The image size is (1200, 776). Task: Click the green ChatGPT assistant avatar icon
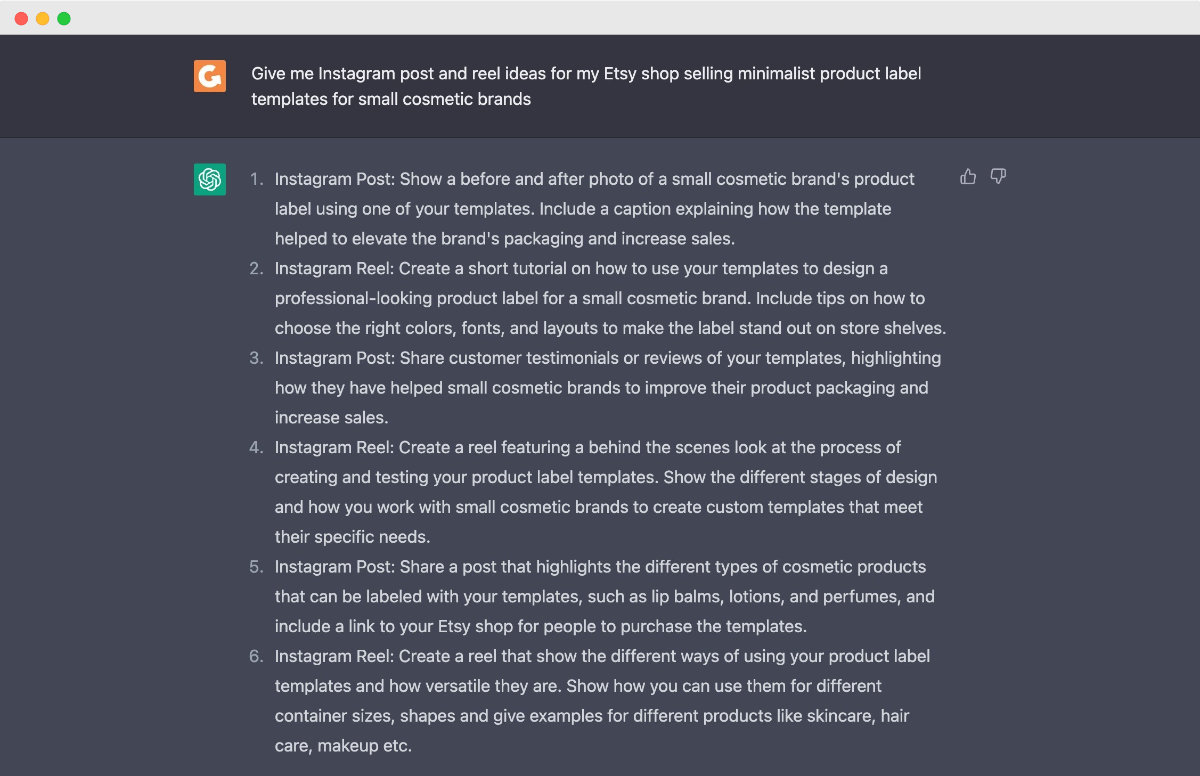[209, 179]
